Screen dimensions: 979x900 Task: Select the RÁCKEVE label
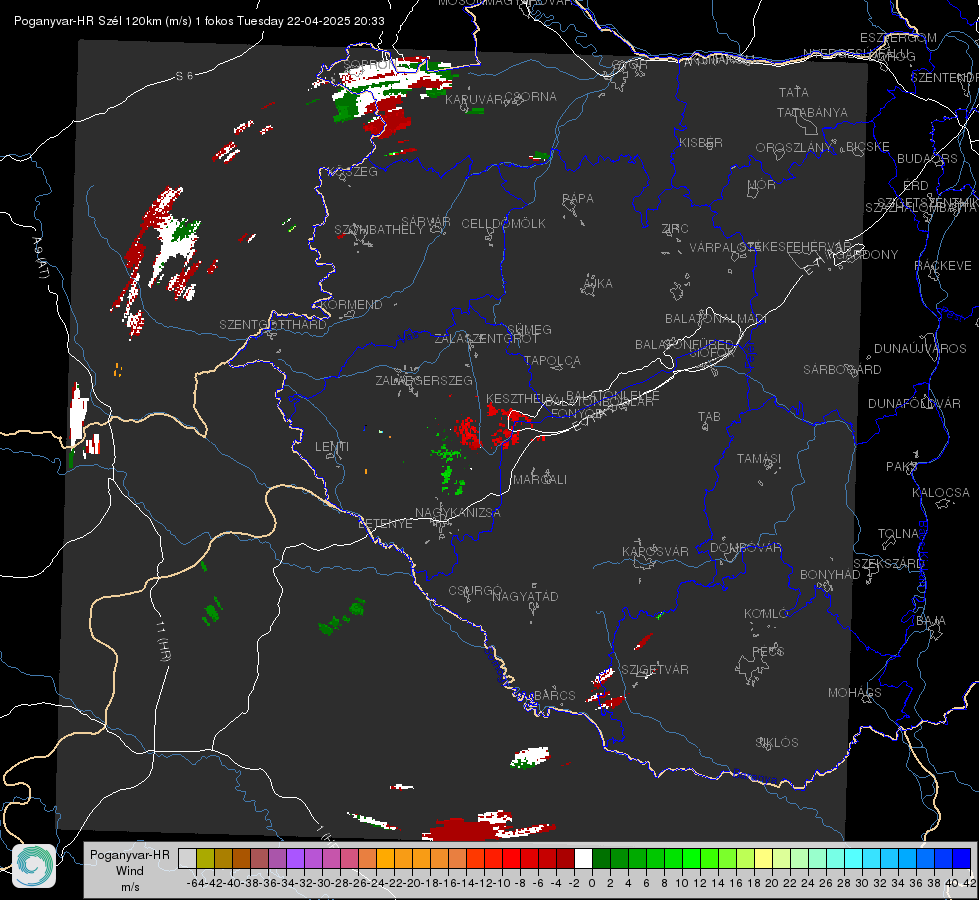[x=943, y=266]
